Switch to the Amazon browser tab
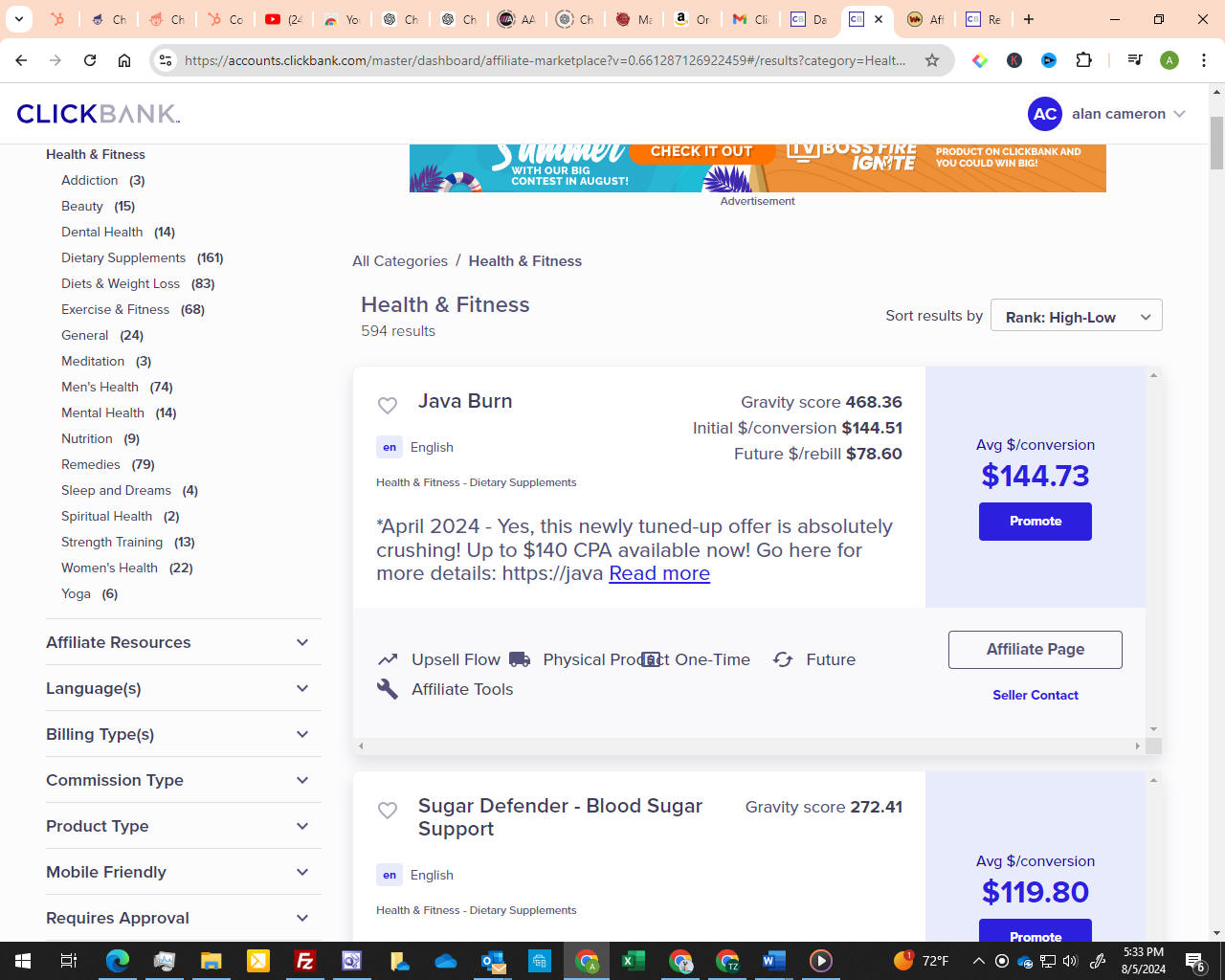This screenshot has width=1225, height=980. tap(692, 19)
